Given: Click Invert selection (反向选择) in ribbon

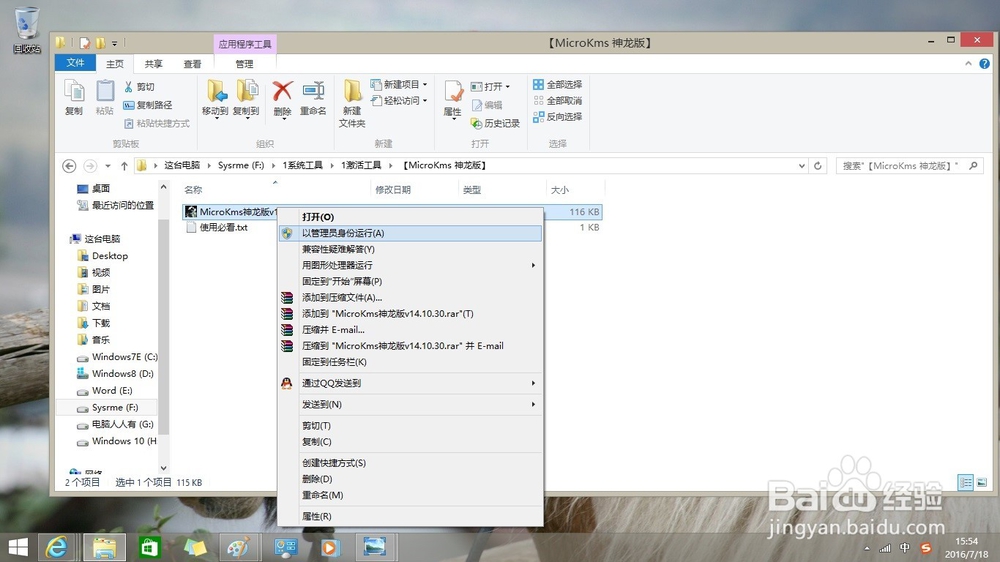Looking at the screenshot, I should pyautogui.click(x=557, y=117).
